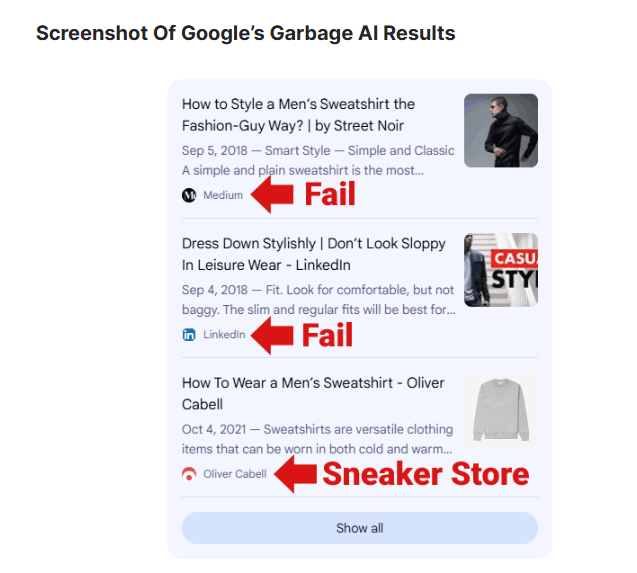Image resolution: width=637 pixels, height=573 pixels.
Task: Click the Oliver Cabell logo icon
Action: [x=189, y=474]
